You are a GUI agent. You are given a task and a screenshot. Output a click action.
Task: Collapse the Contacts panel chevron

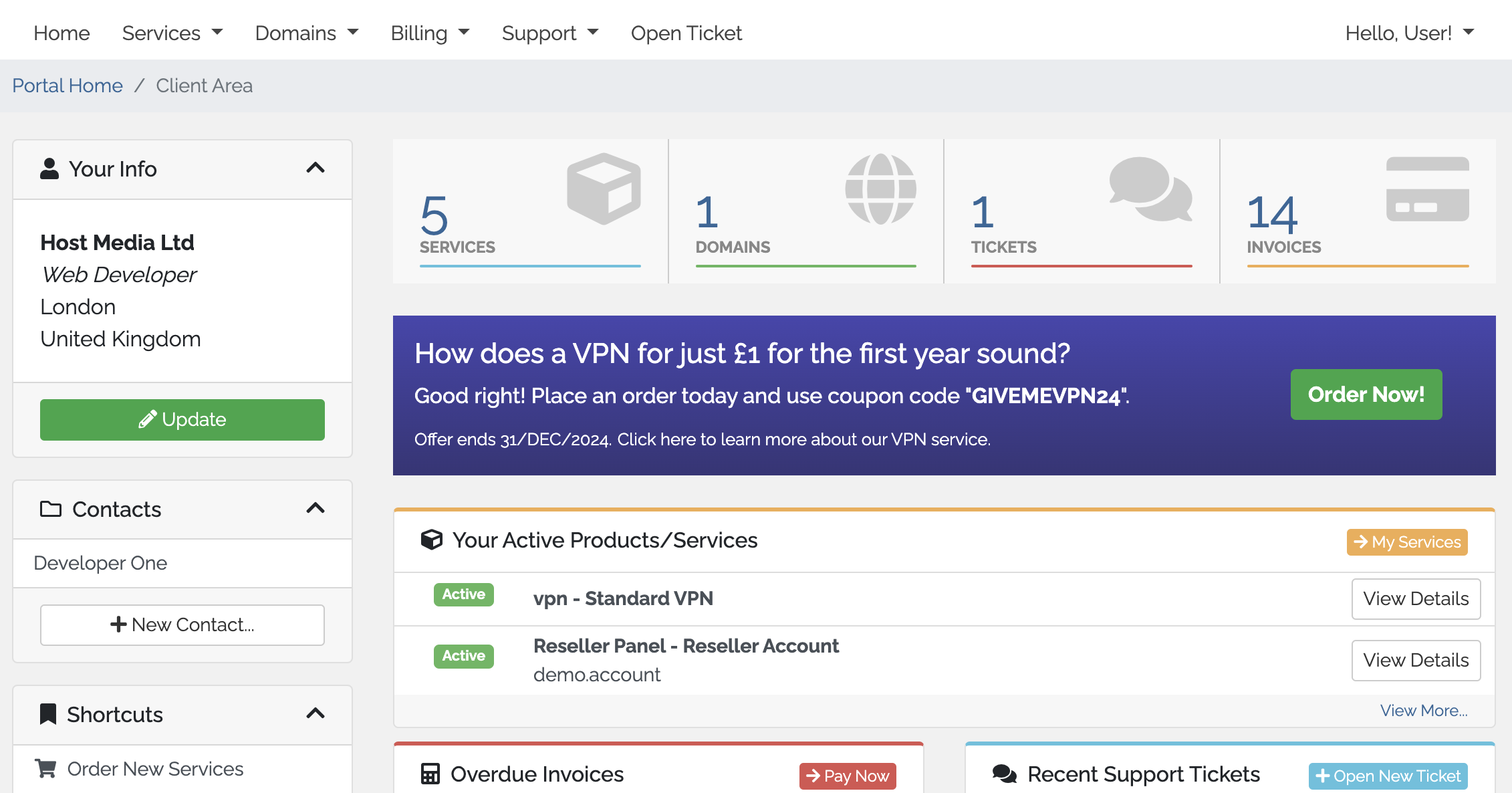316,508
